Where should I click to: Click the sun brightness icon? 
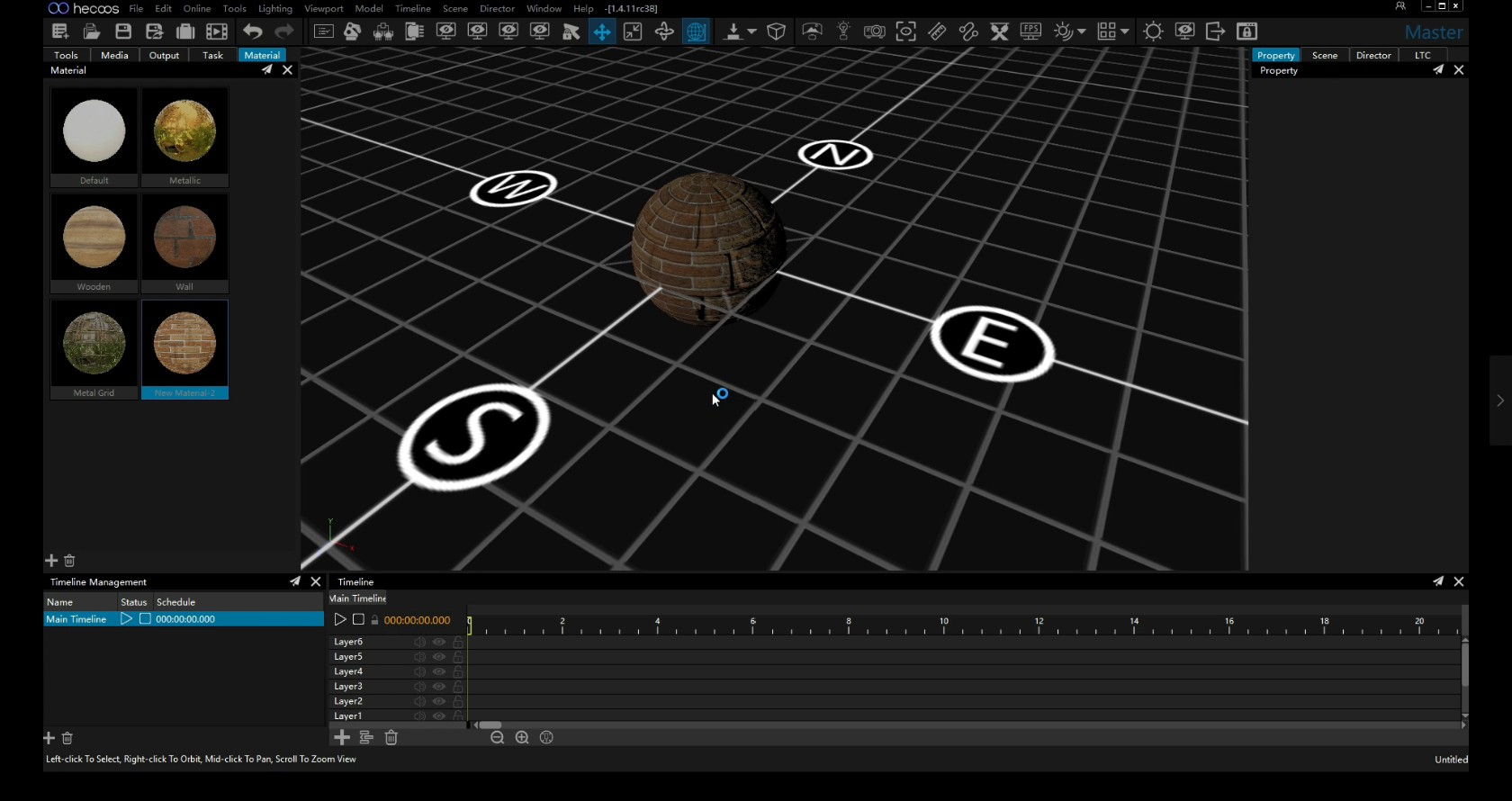pos(1153,31)
